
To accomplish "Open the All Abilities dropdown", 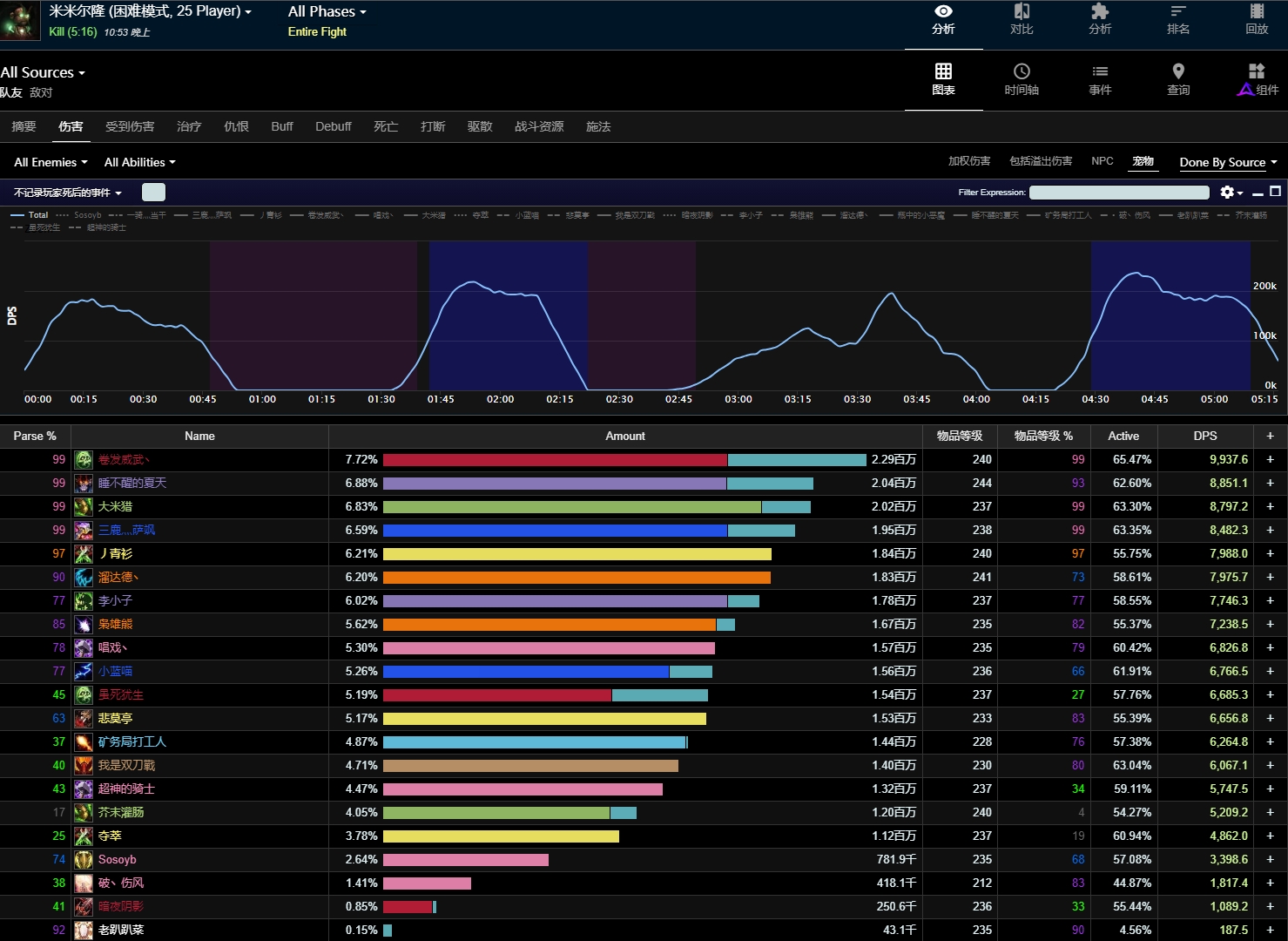I will pyautogui.click(x=139, y=162).
